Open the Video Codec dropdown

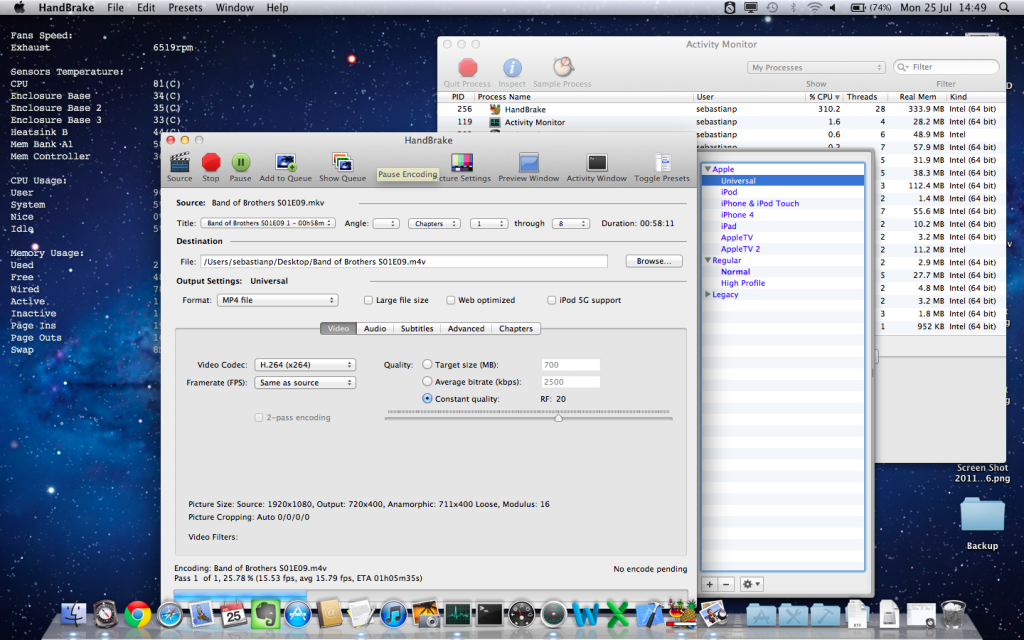pyautogui.click(x=304, y=365)
